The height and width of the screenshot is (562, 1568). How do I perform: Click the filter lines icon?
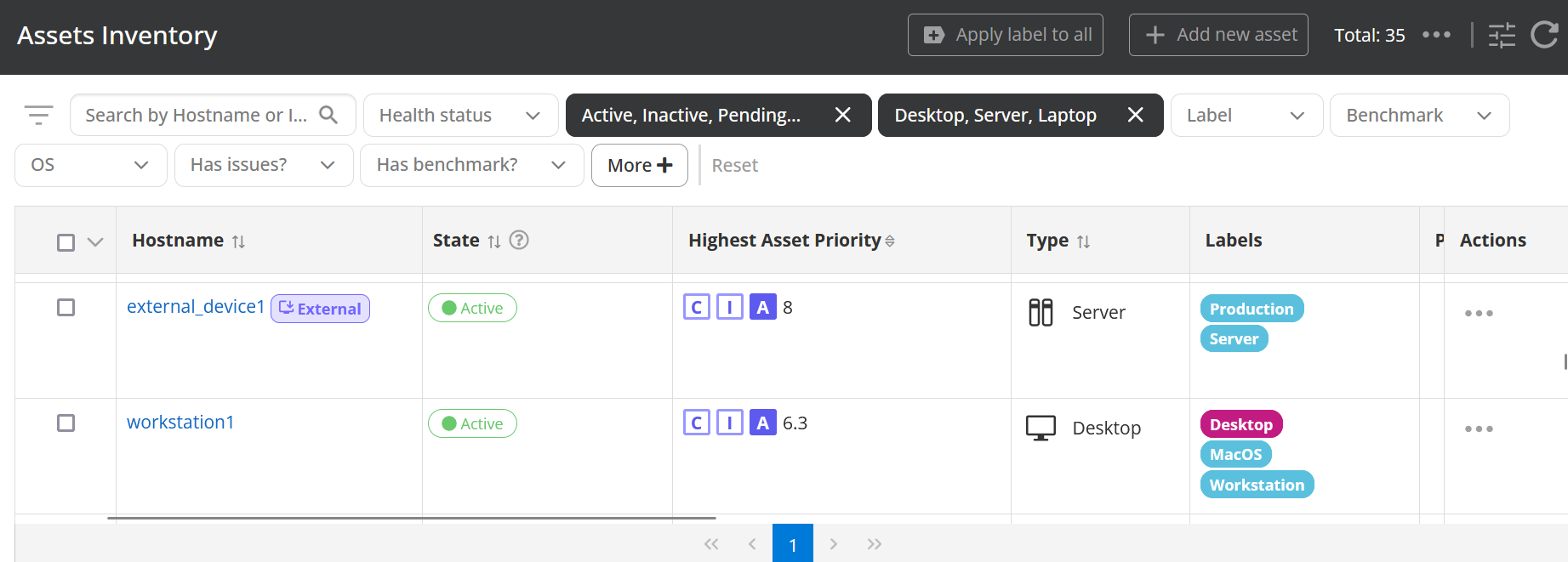pyautogui.click(x=38, y=115)
